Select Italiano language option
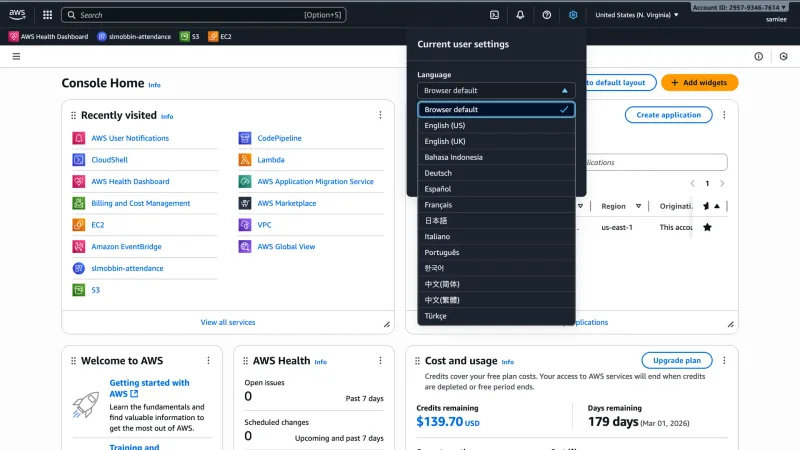Image resolution: width=800 pixels, height=450 pixels. click(x=496, y=236)
